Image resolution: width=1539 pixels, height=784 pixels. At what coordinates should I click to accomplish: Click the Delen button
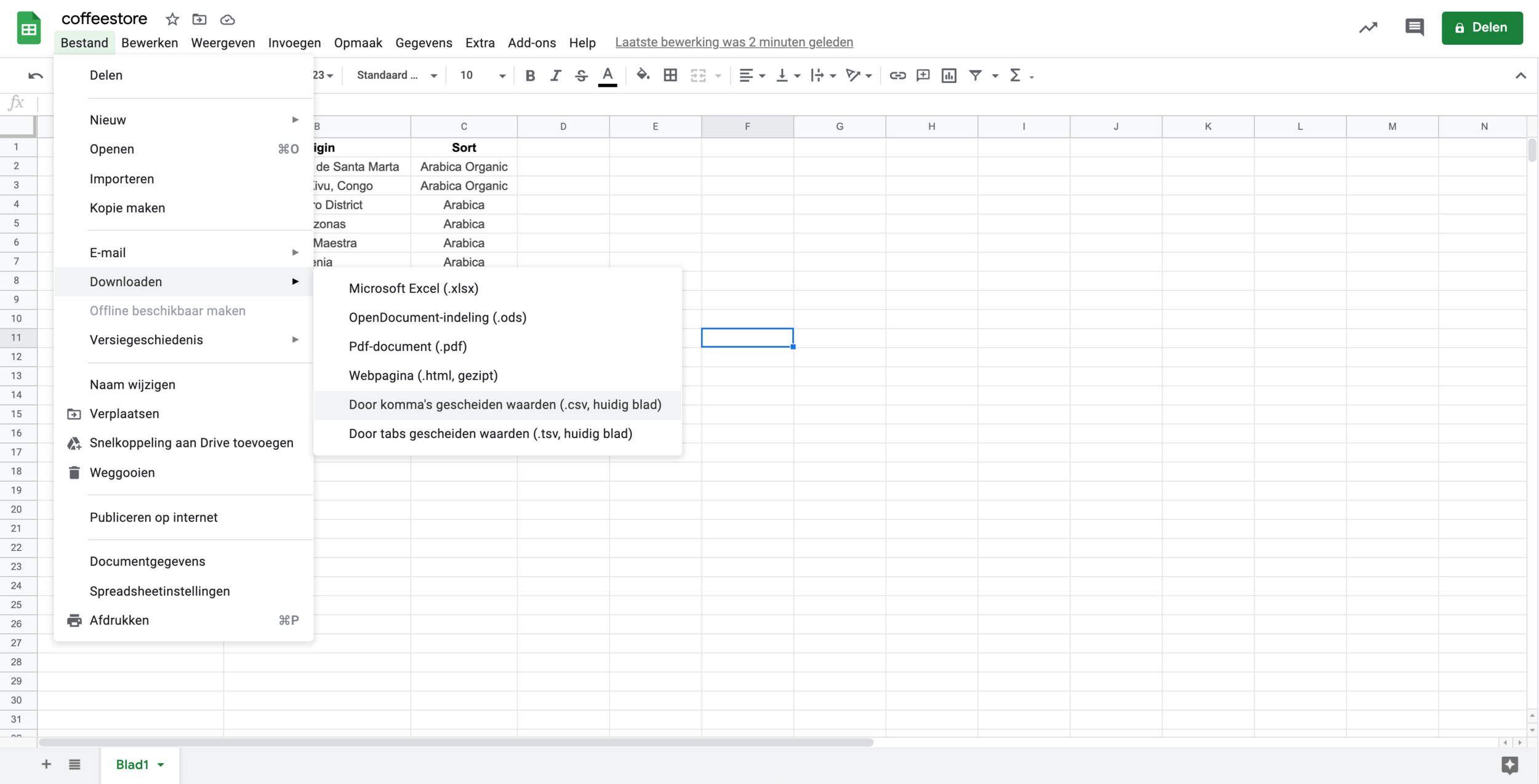click(1482, 28)
